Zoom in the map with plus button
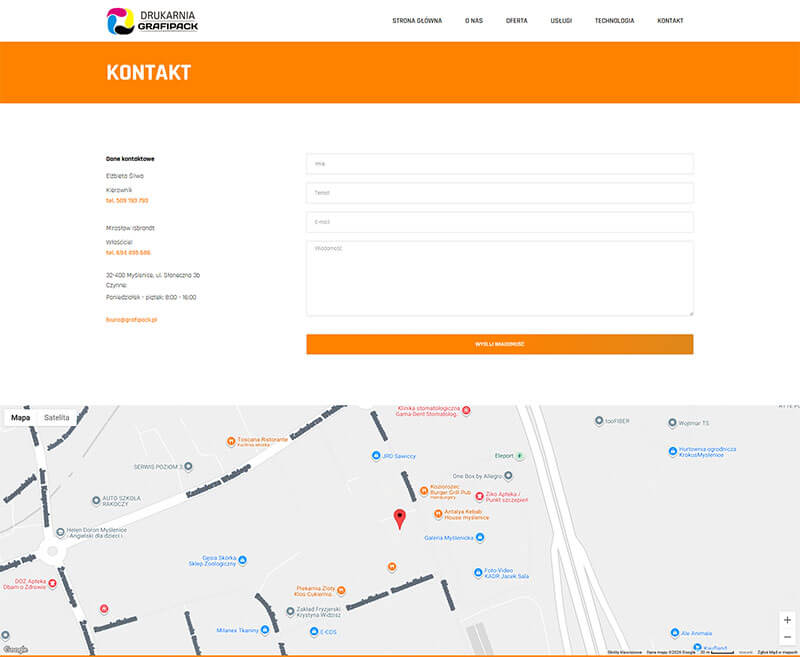 (787, 620)
